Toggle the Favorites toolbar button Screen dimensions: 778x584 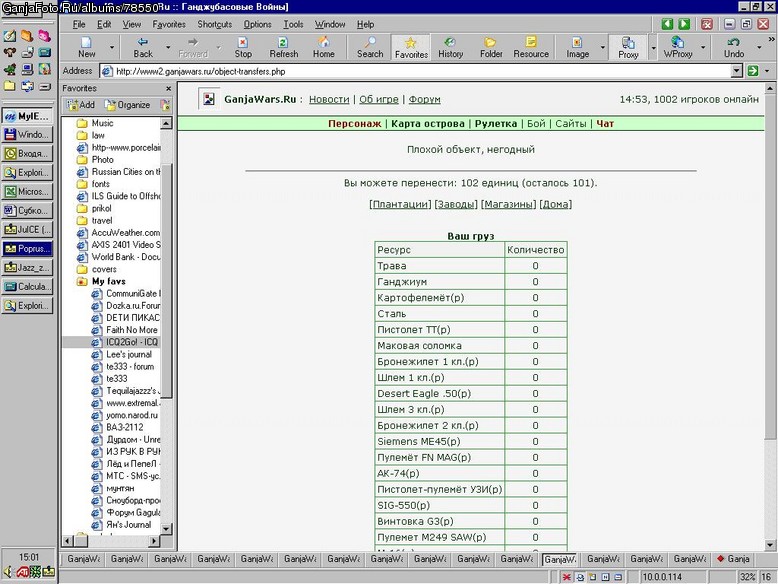[x=411, y=48]
